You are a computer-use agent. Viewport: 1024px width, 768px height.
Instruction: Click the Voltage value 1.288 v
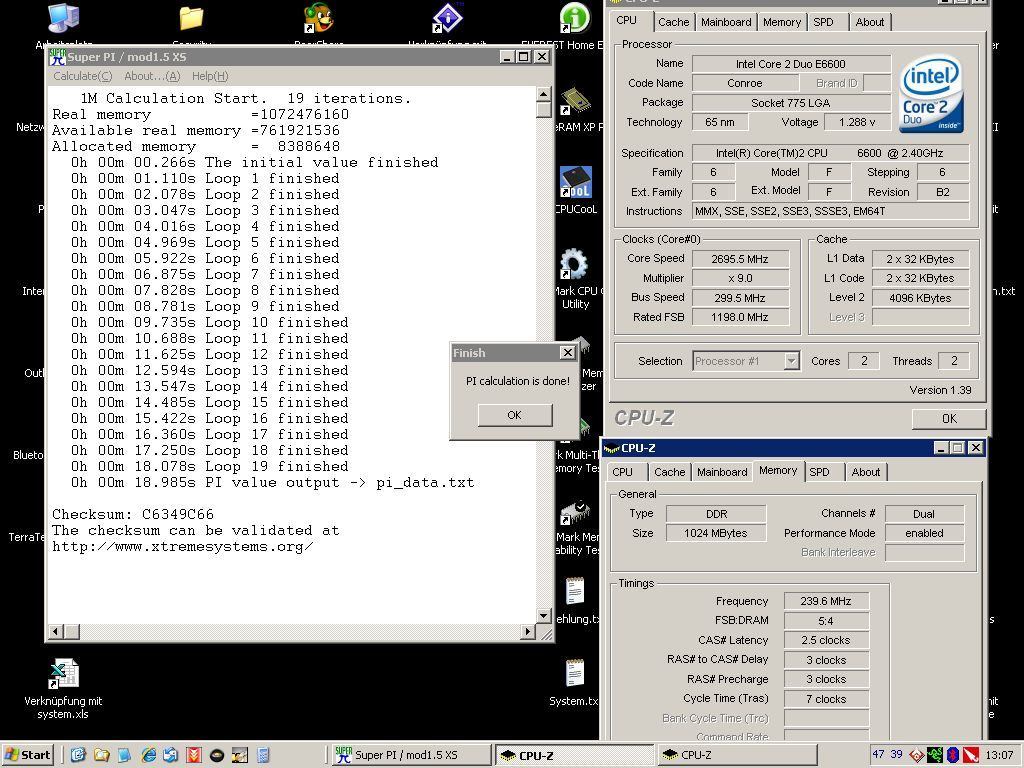point(857,121)
